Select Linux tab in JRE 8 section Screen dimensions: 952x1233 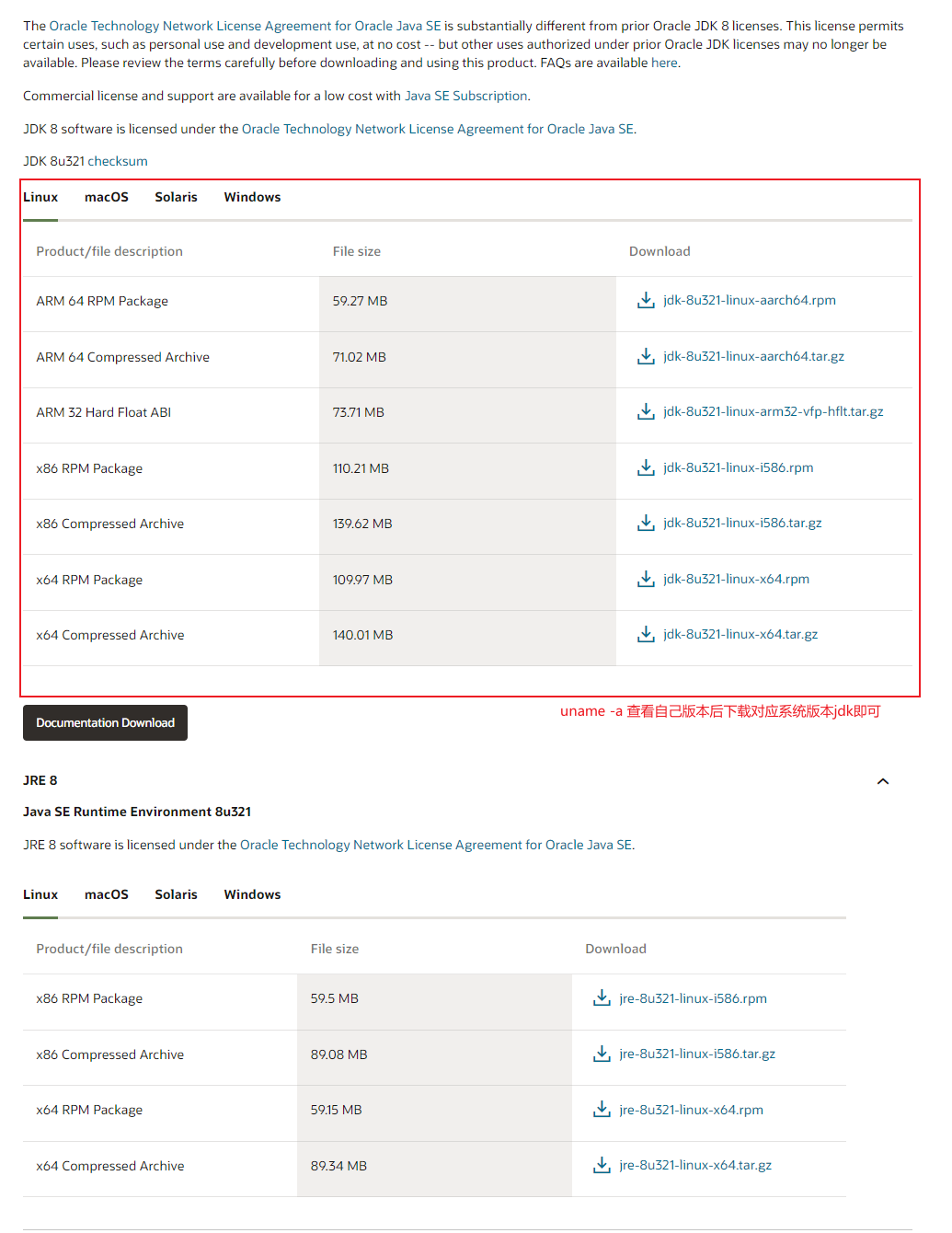click(40, 894)
